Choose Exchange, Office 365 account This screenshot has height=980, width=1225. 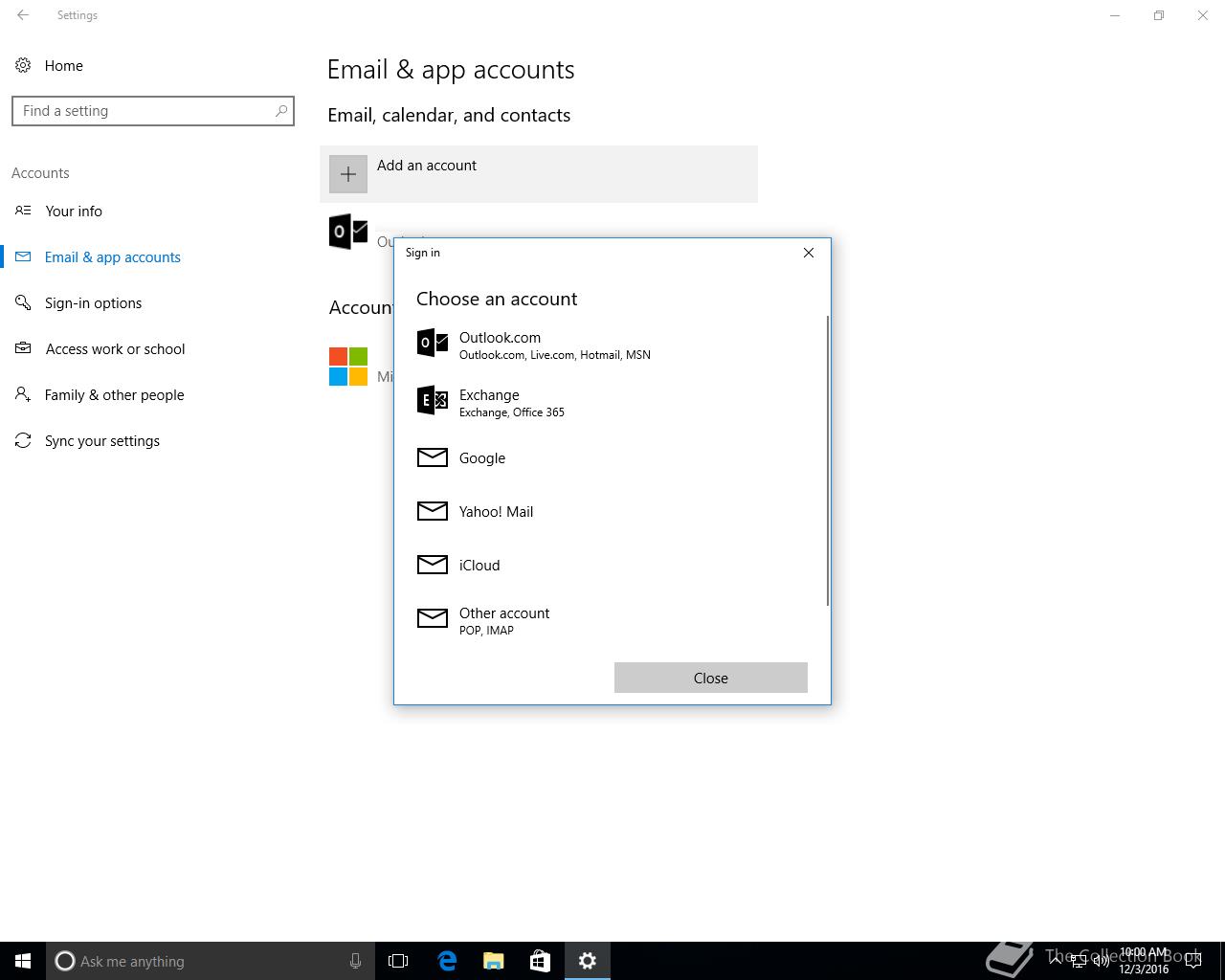point(612,402)
